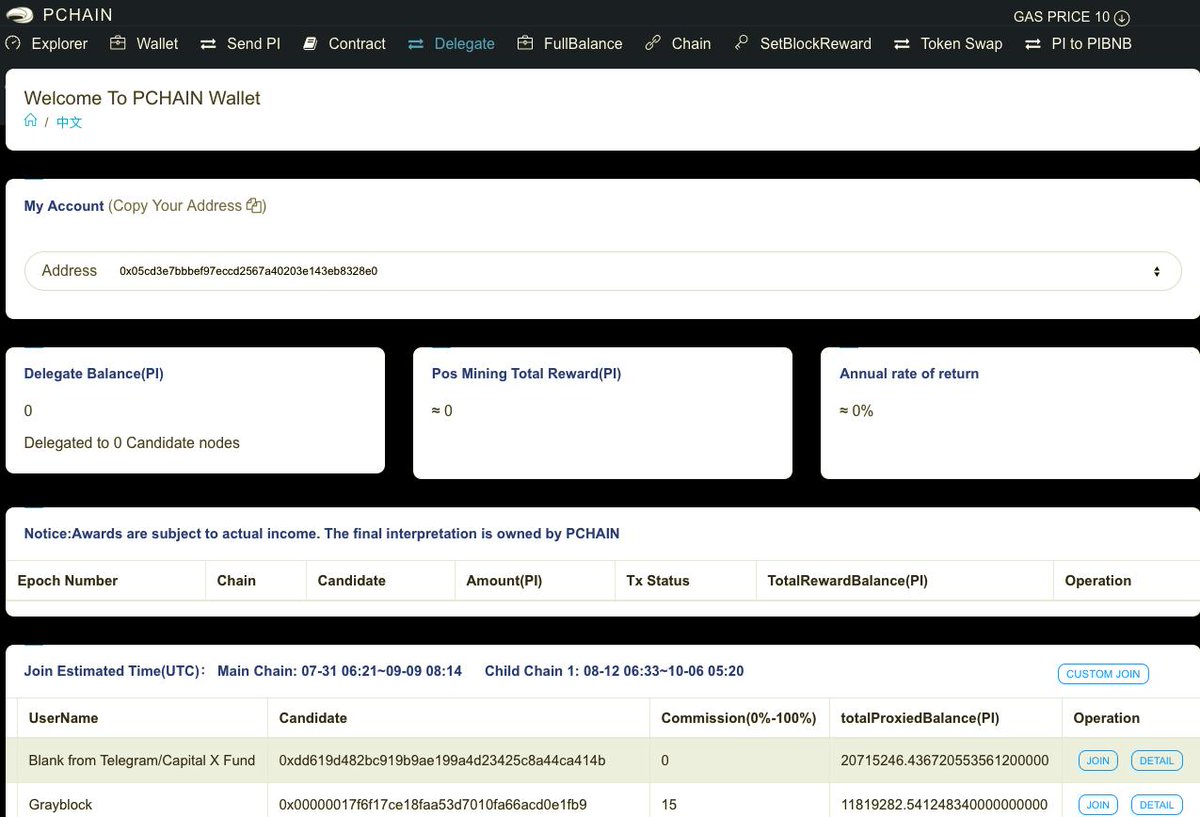This screenshot has width=1200, height=817.
Task: View DETAIL of Blank from Telegram/Capital X Fund
Action: (x=1157, y=761)
